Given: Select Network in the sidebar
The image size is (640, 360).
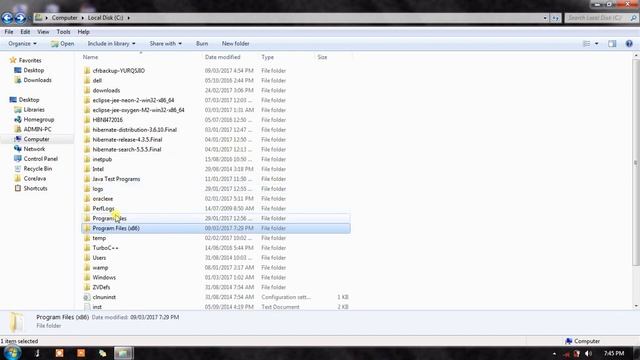Looking at the screenshot, I should pos(34,149).
